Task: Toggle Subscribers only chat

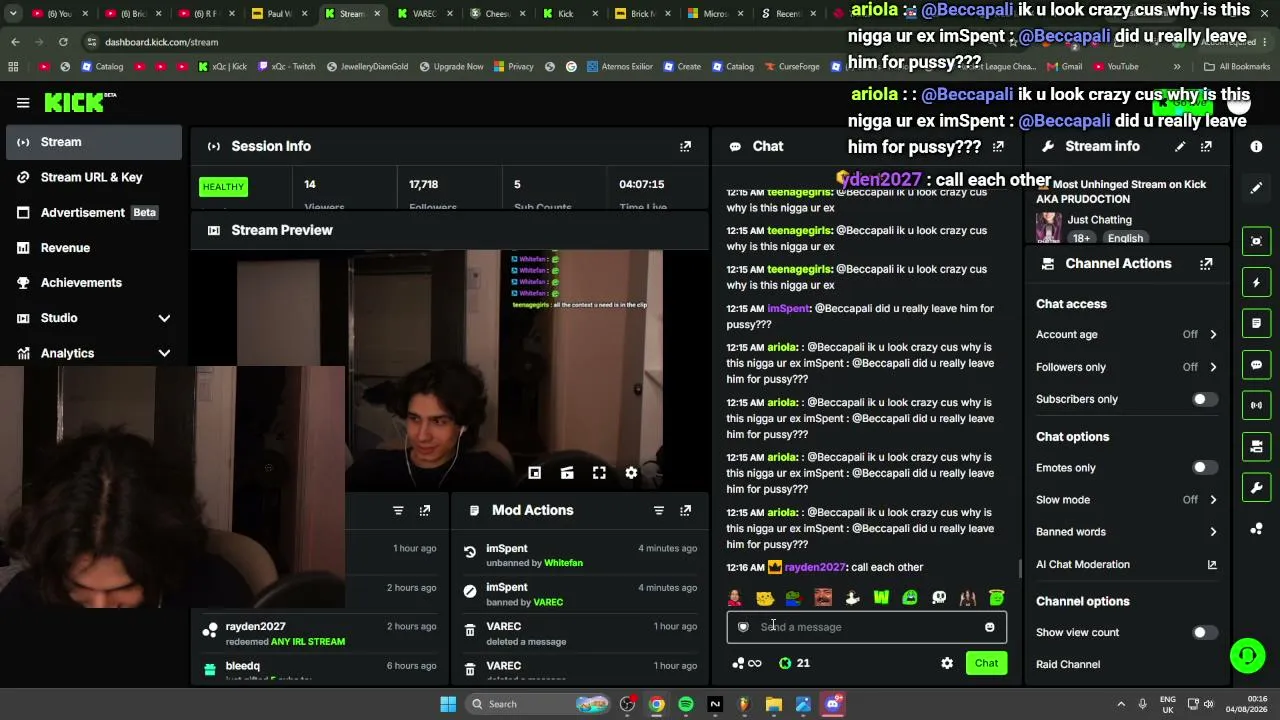Action: click(1205, 399)
